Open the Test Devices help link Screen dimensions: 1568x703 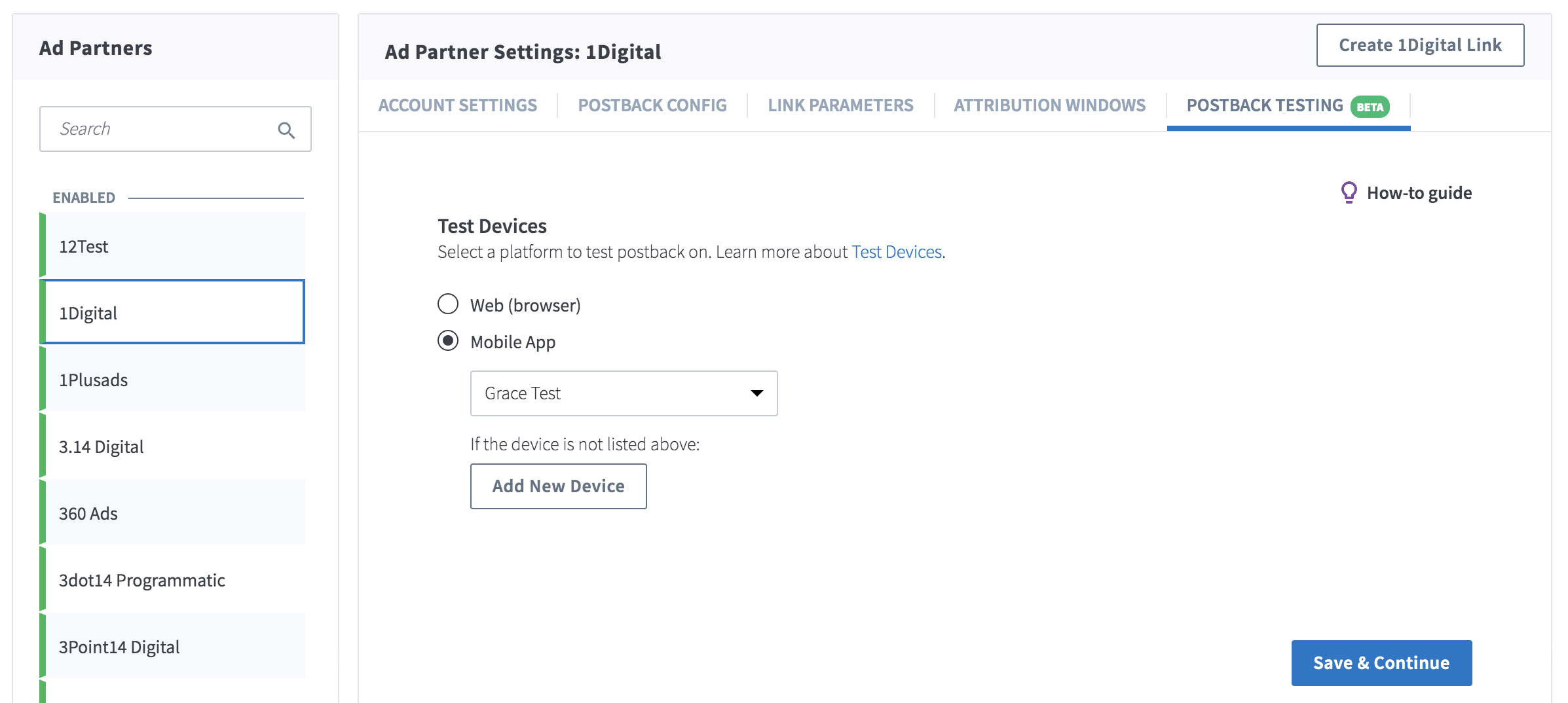click(x=896, y=252)
